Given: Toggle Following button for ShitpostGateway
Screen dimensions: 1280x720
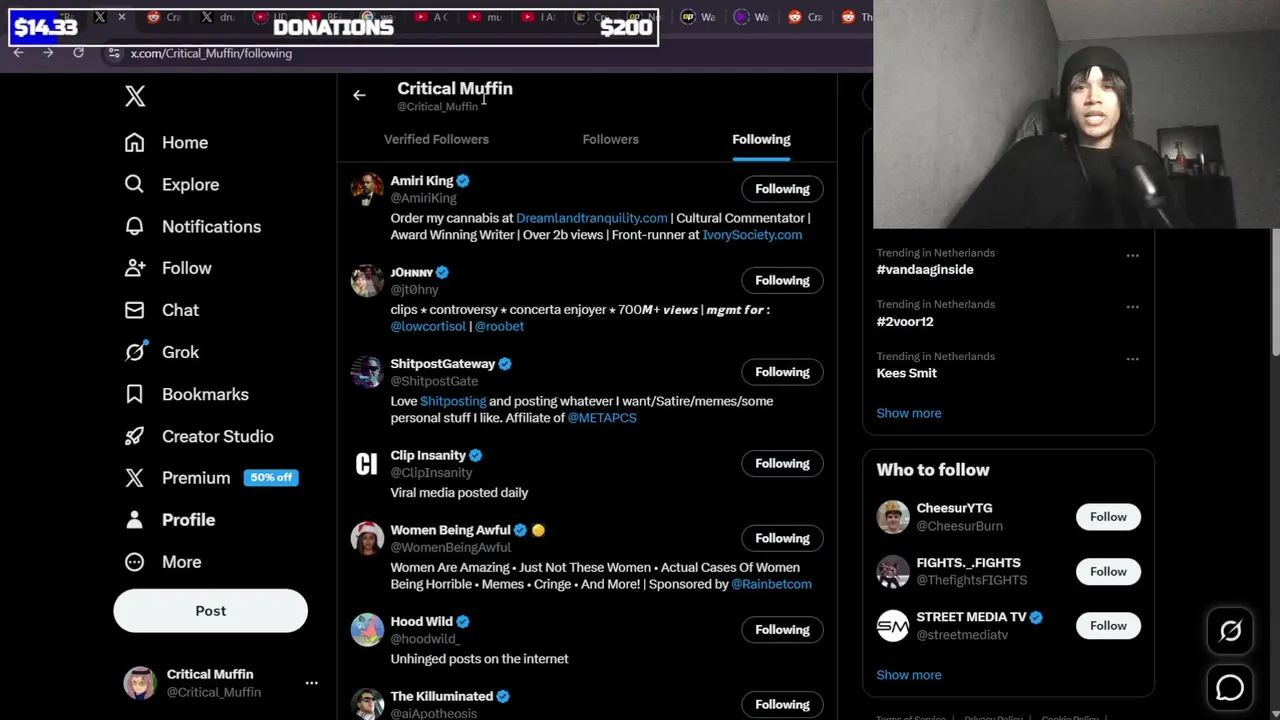Looking at the screenshot, I should click(782, 372).
